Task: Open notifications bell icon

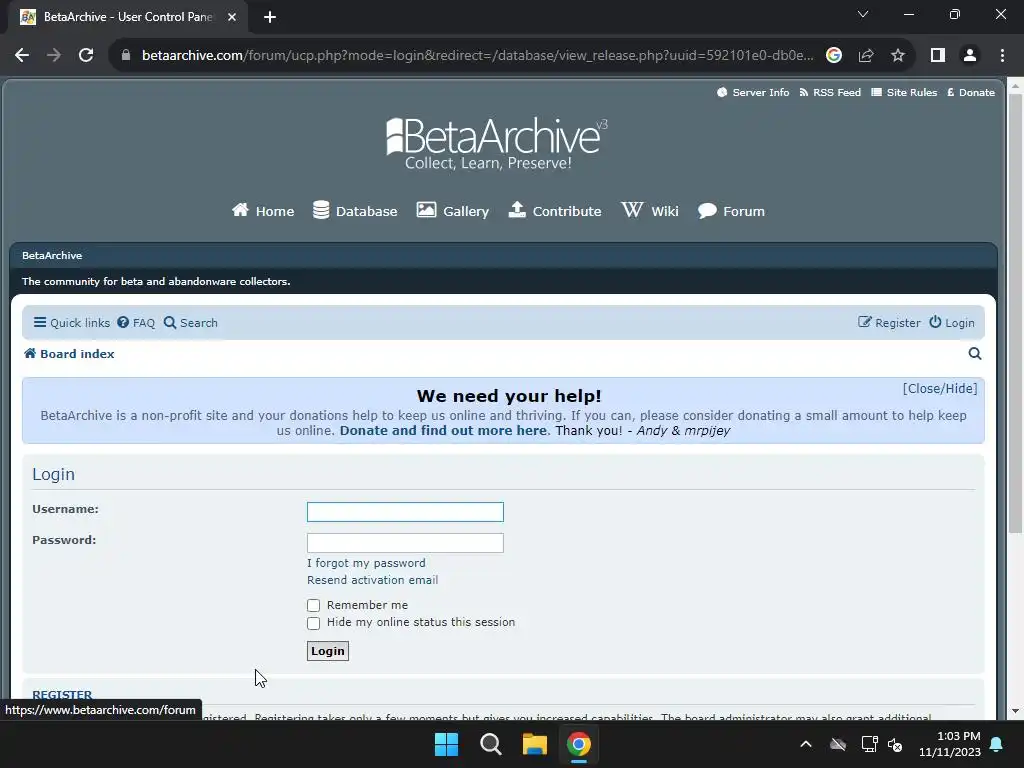Action: pyautogui.click(x=997, y=744)
